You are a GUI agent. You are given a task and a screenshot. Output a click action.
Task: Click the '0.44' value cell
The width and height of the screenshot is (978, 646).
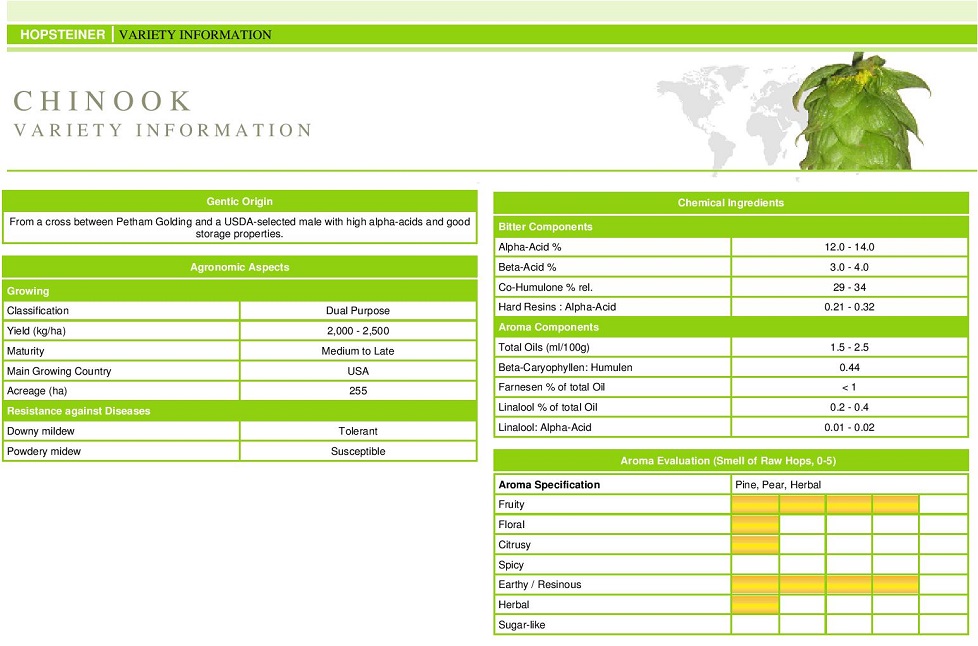(850, 367)
